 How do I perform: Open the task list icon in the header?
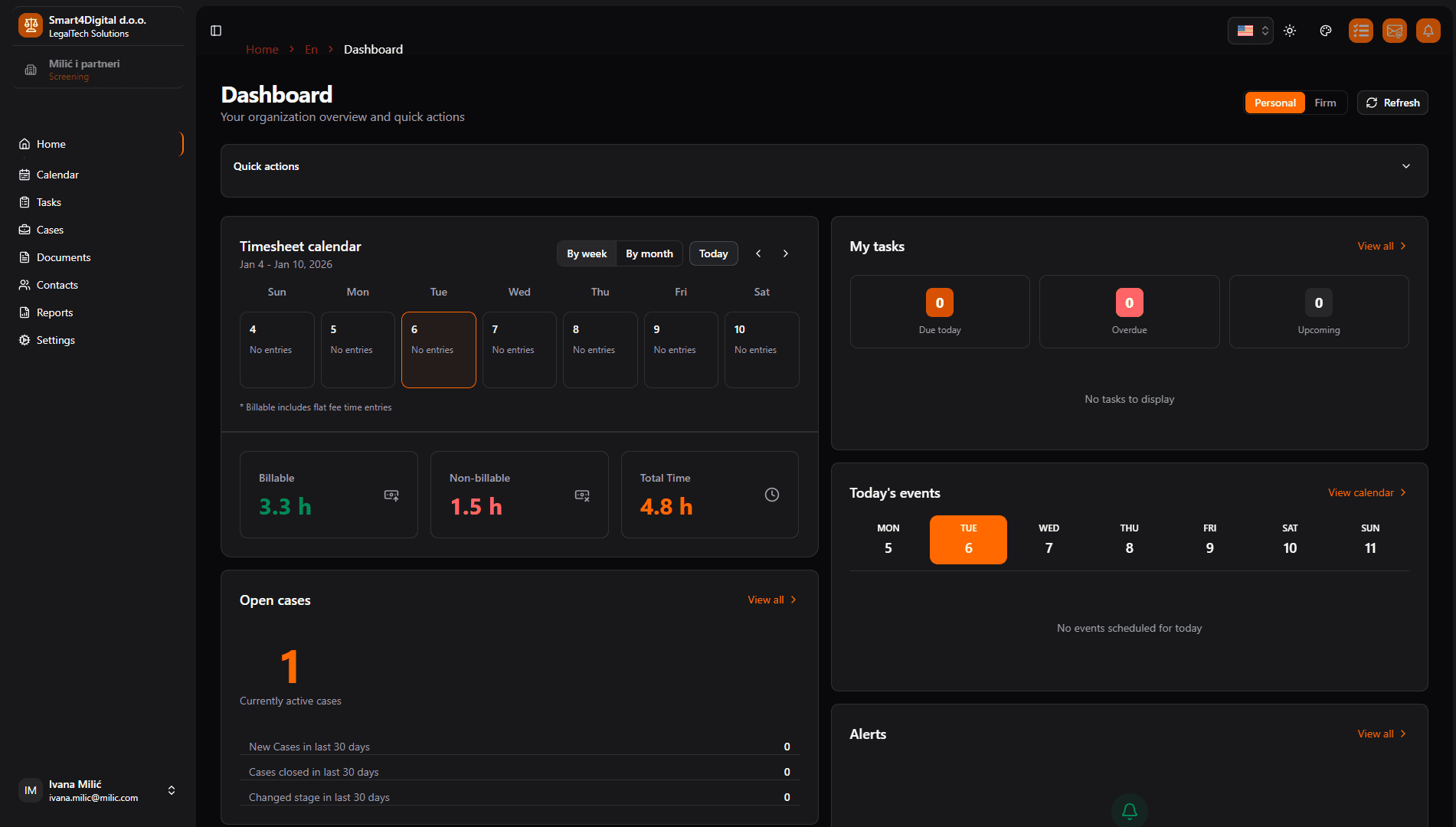[x=1361, y=31]
